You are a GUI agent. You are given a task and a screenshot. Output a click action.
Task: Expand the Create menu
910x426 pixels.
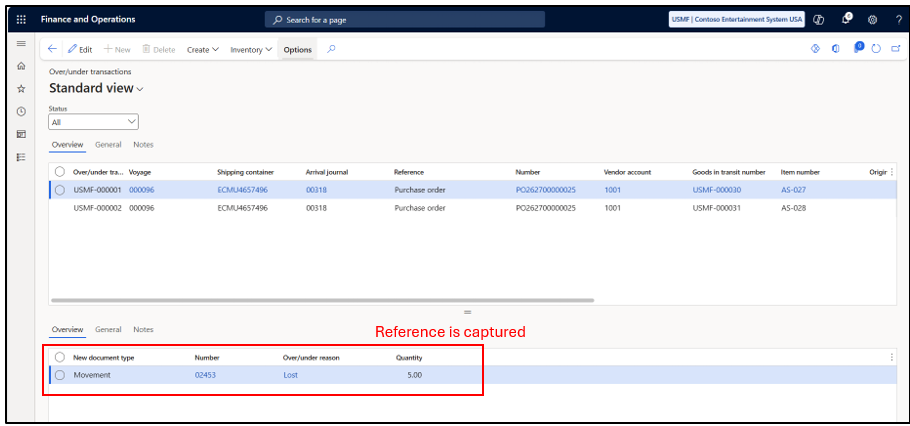203,50
